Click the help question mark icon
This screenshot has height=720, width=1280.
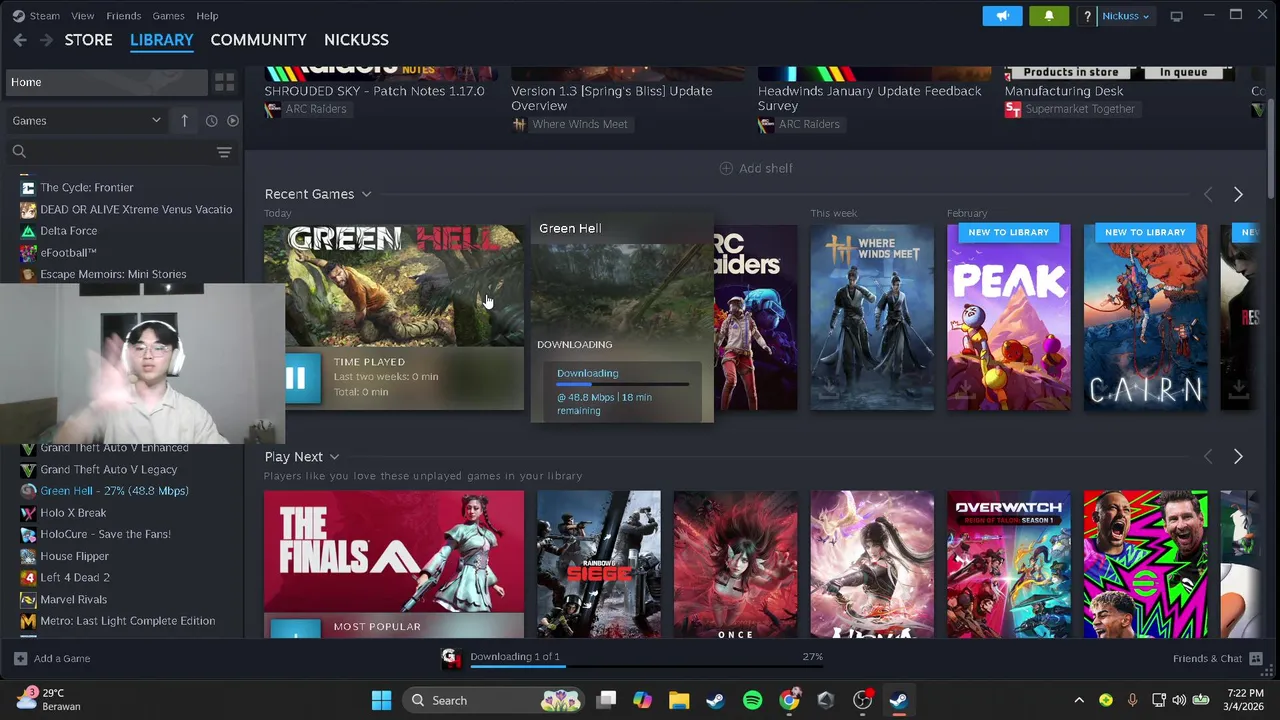pyautogui.click(x=1087, y=16)
